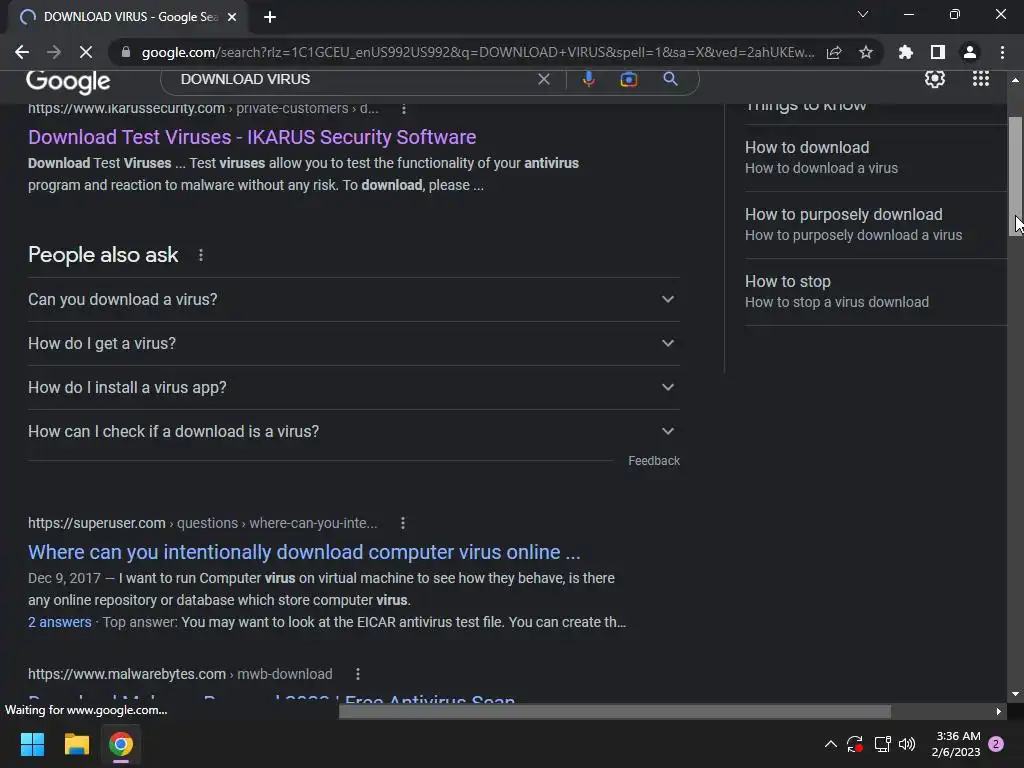Open Windows Start menu

tap(32, 744)
